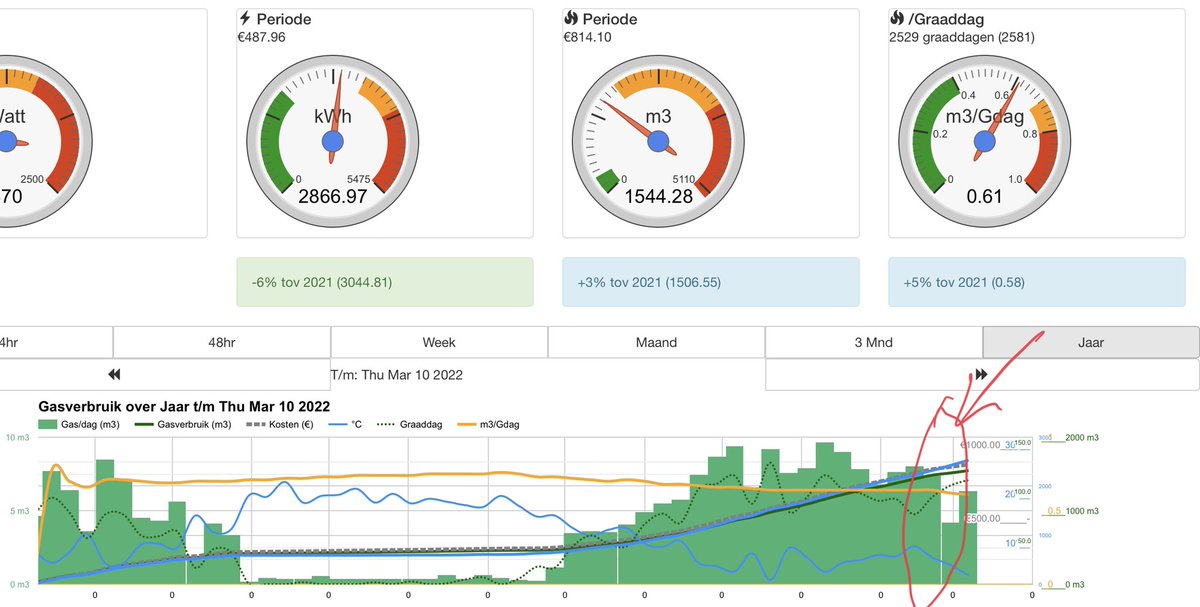Viewport: 1200px width, 607px height.
Task: Click the €814.10 gas cost text
Action: pos(587,37)
